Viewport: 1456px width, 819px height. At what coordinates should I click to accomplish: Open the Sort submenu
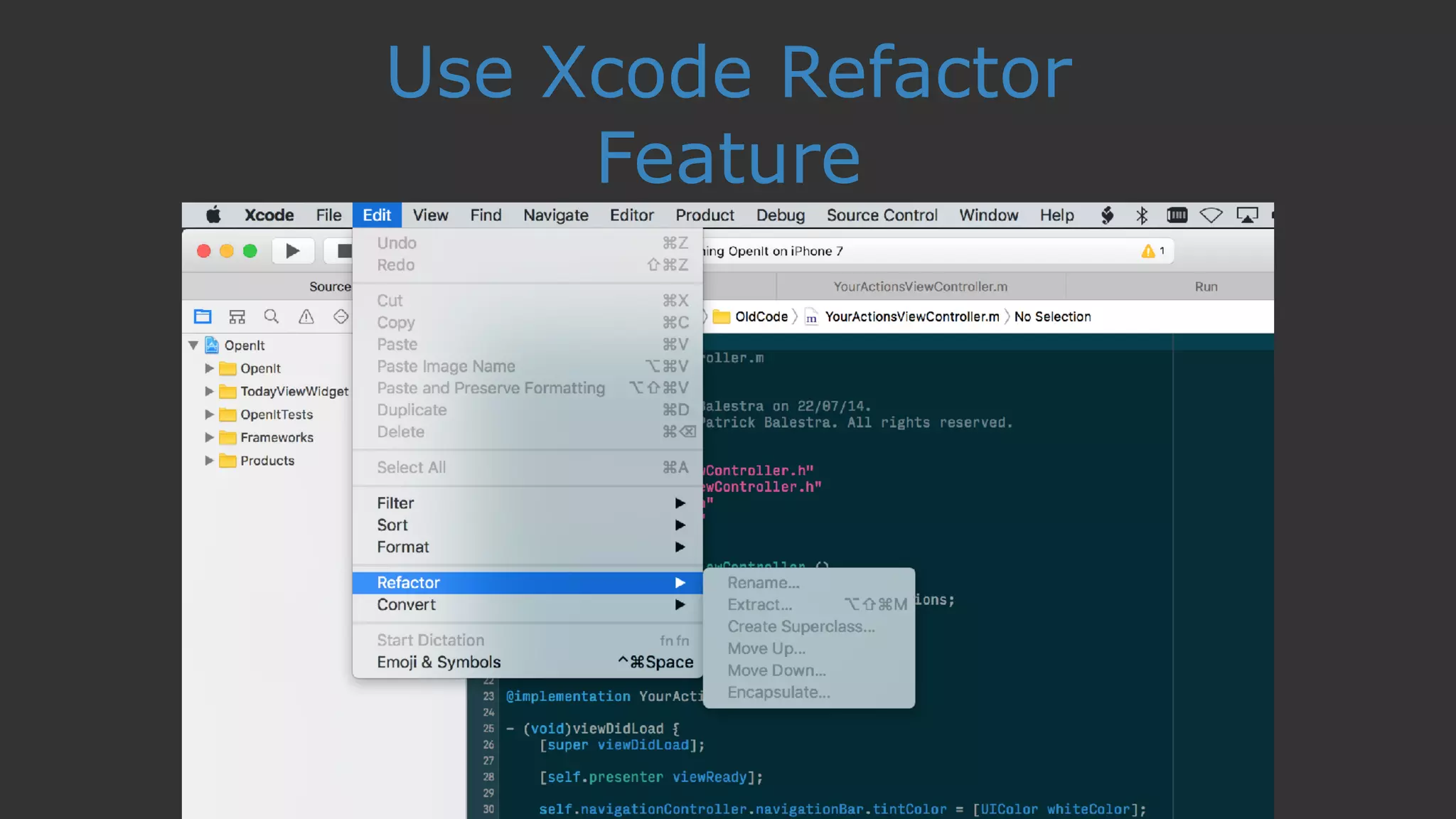click(x=528, y=525)
